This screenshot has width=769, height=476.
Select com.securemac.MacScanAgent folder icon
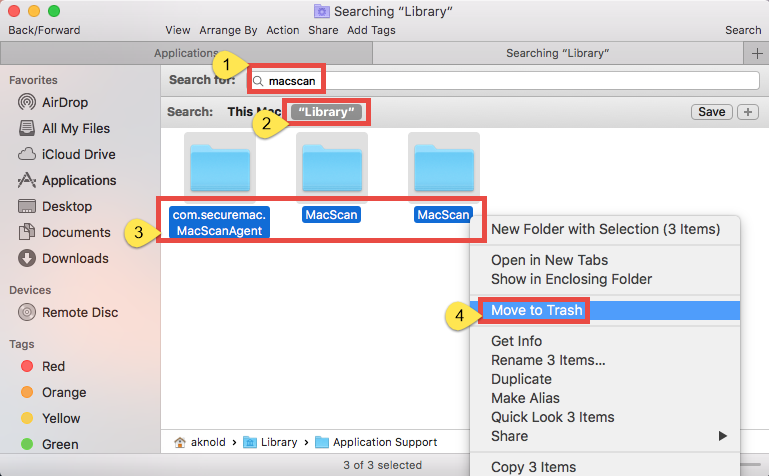[220, 168]
